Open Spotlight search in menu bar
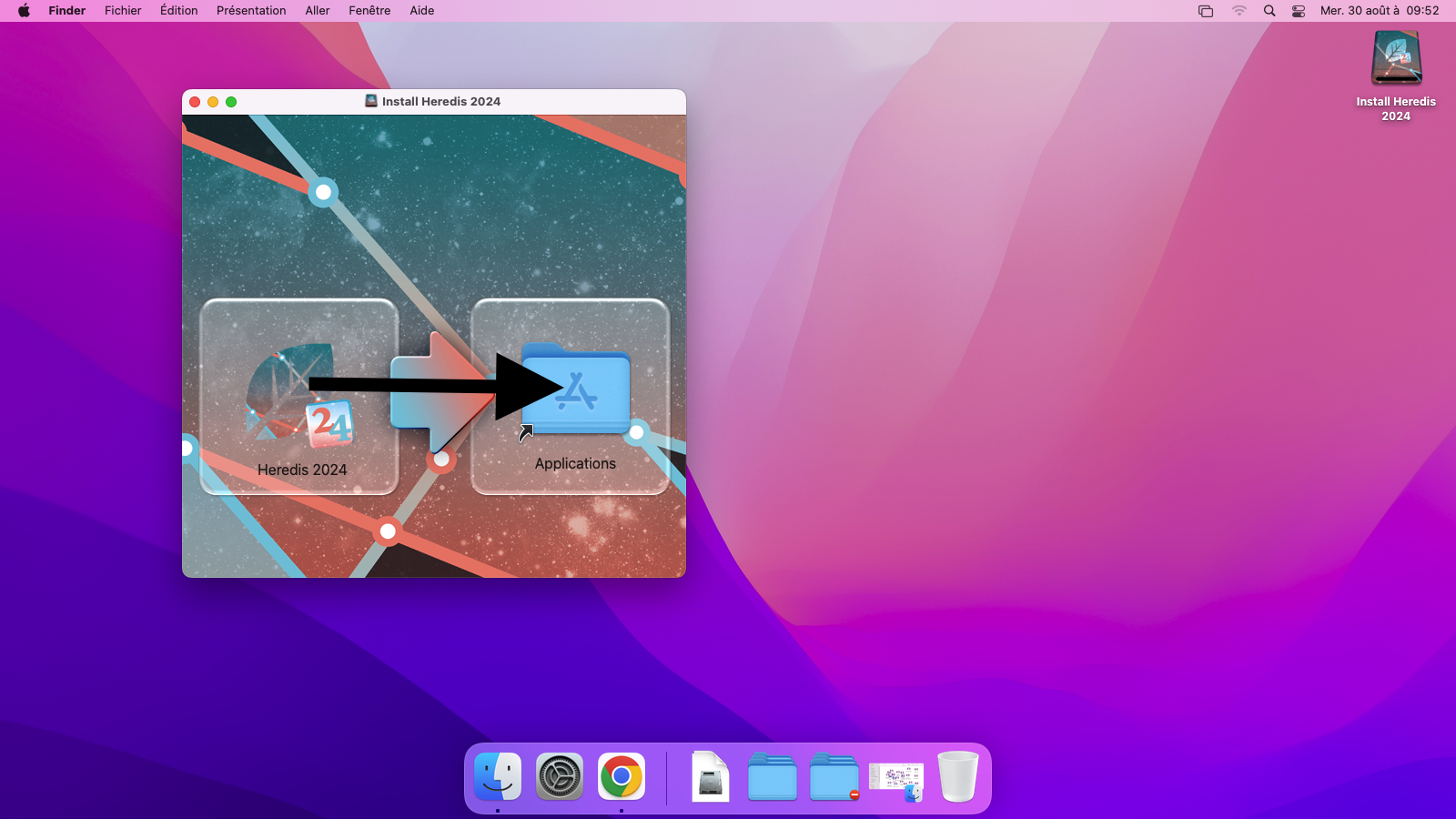The image size is (1456, 819). [1269, 11]
